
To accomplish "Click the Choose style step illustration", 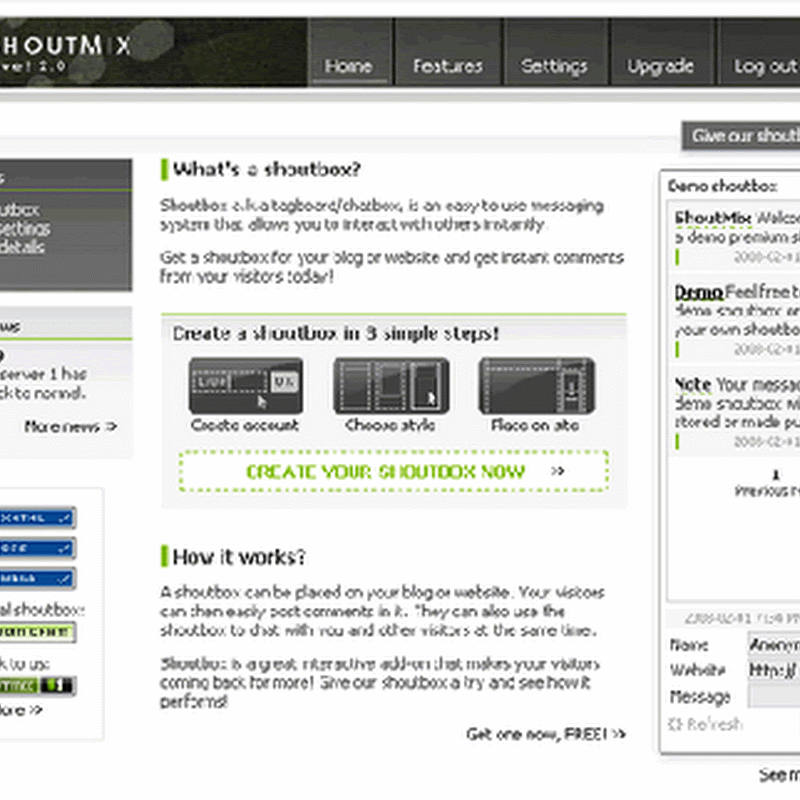I will (x=391, y=386).
